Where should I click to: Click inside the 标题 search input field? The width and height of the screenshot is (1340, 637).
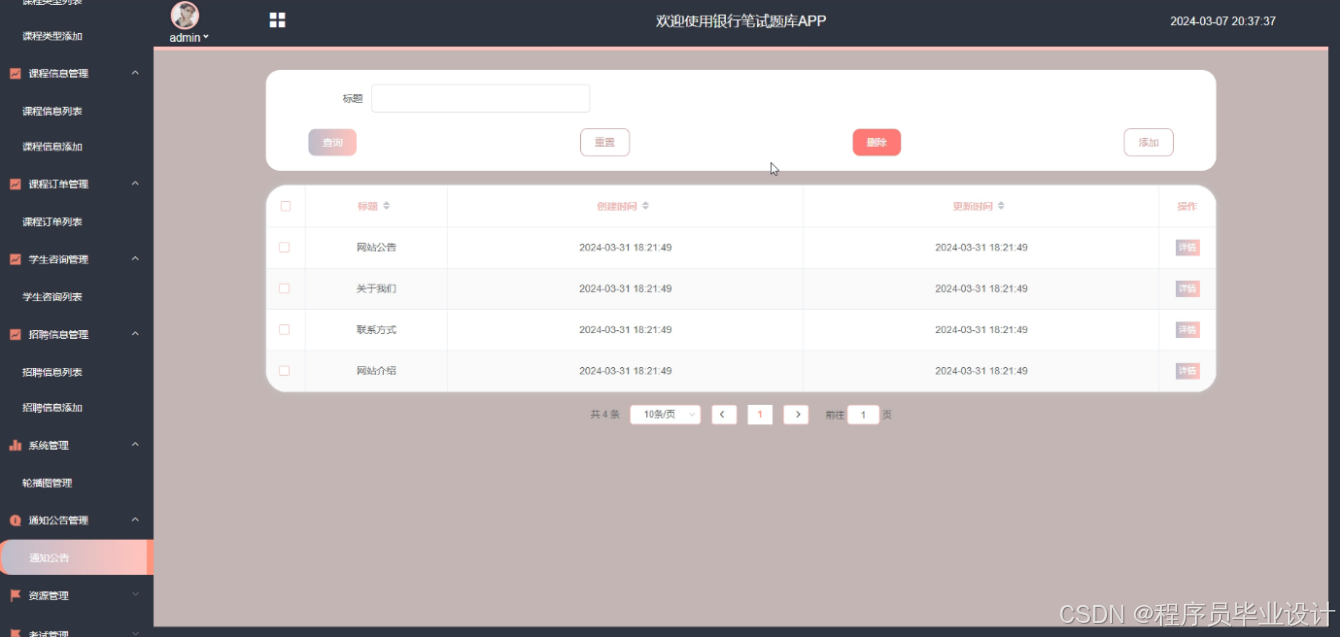[x=480, y=97]
